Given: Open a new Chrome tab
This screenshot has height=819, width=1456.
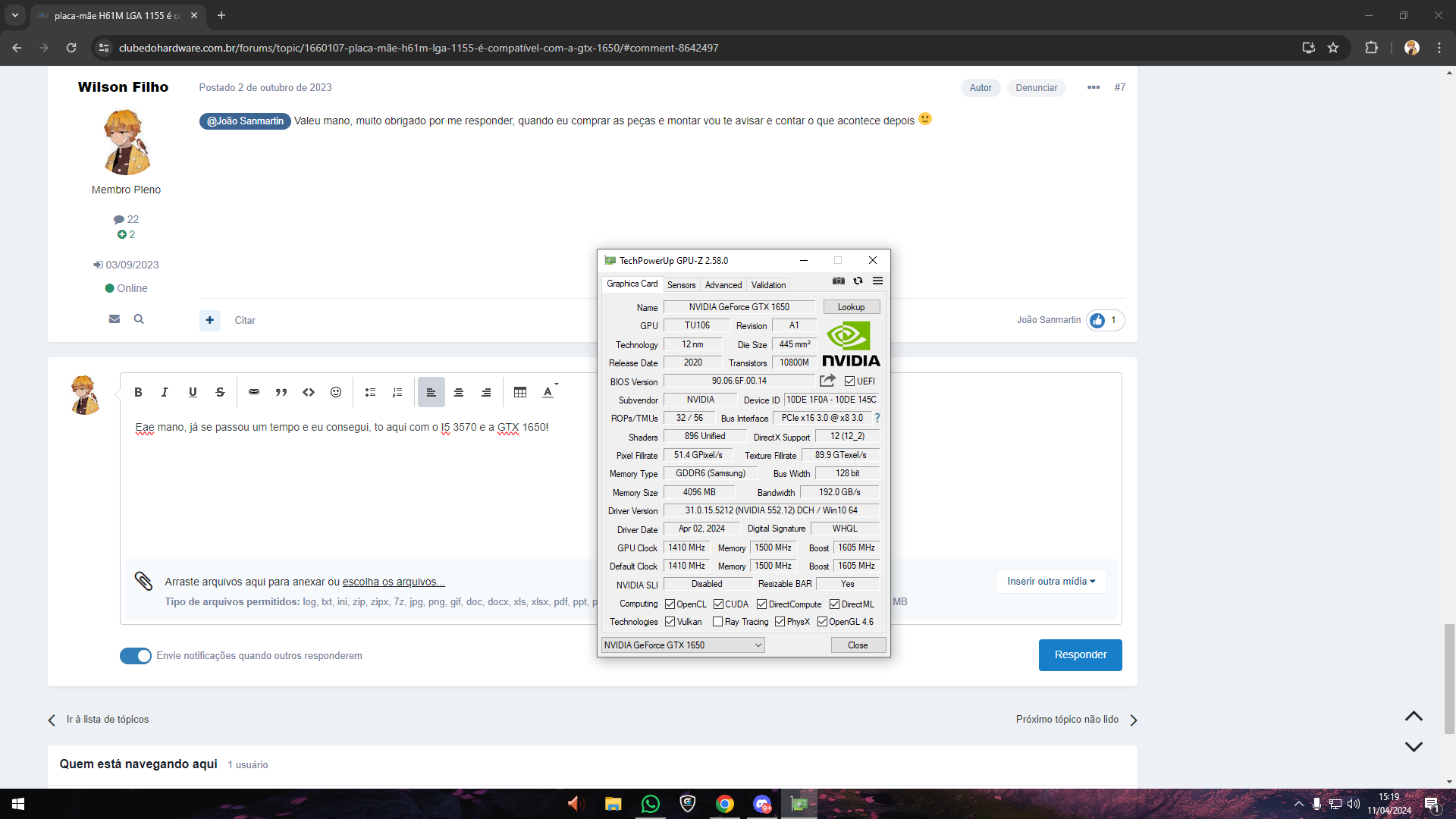Looking at the screenshot, I should click(221, 15).
